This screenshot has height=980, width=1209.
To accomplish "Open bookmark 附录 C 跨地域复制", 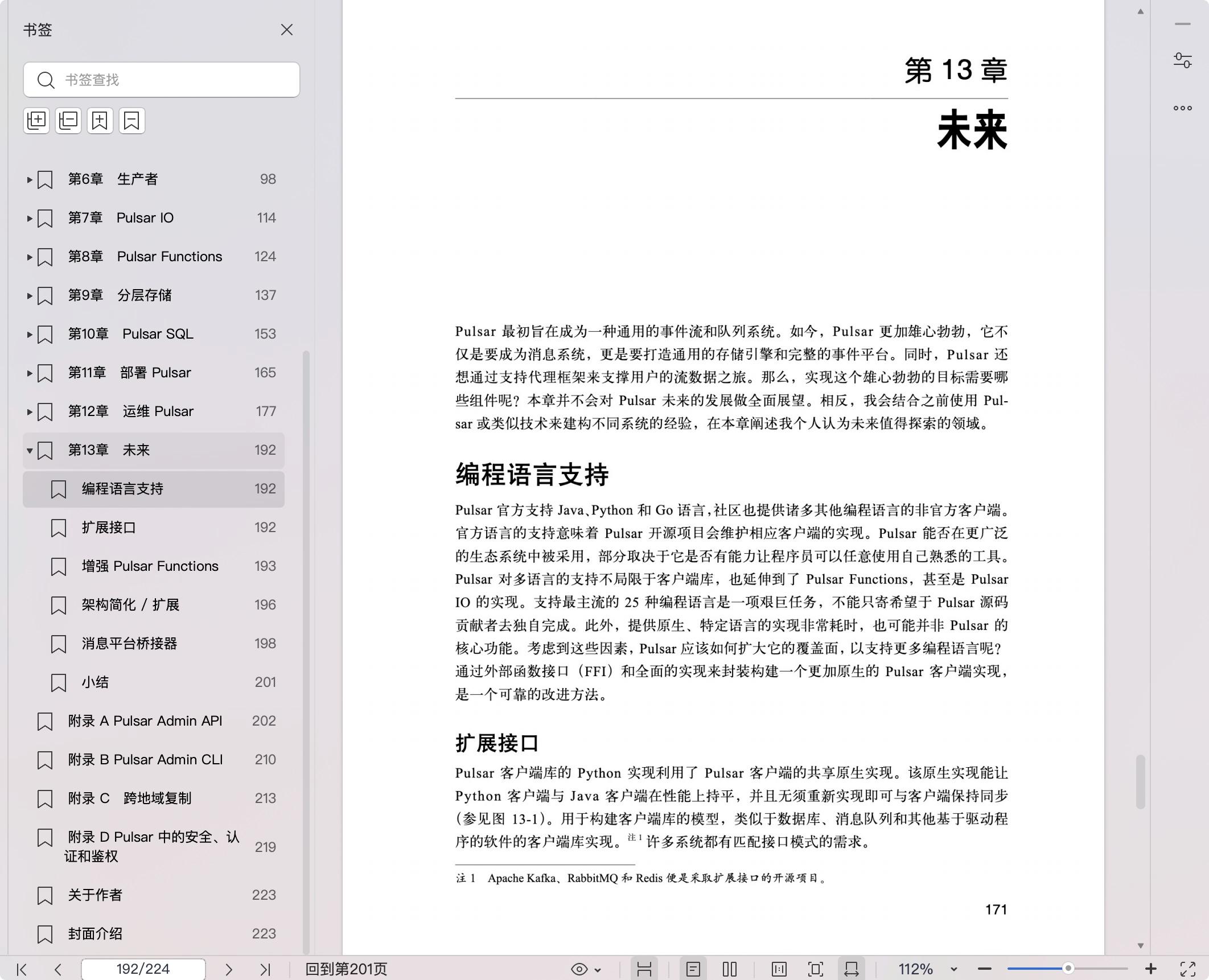I will [x=154, y=798].
